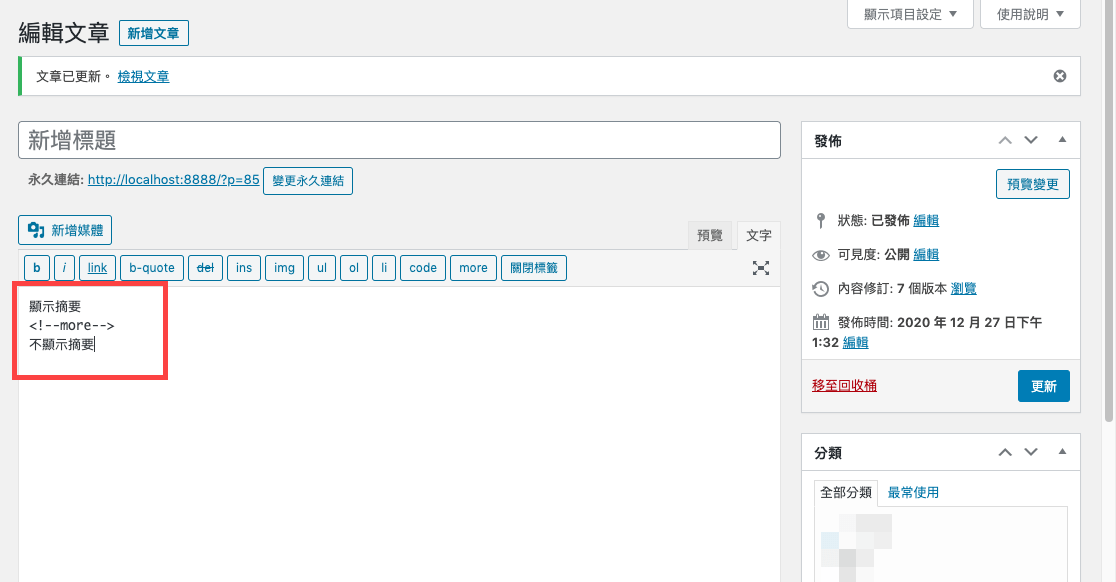The image size is (1116, 582).
Task: Insert ul unordered list tag
Action: (x=322, y=268)
